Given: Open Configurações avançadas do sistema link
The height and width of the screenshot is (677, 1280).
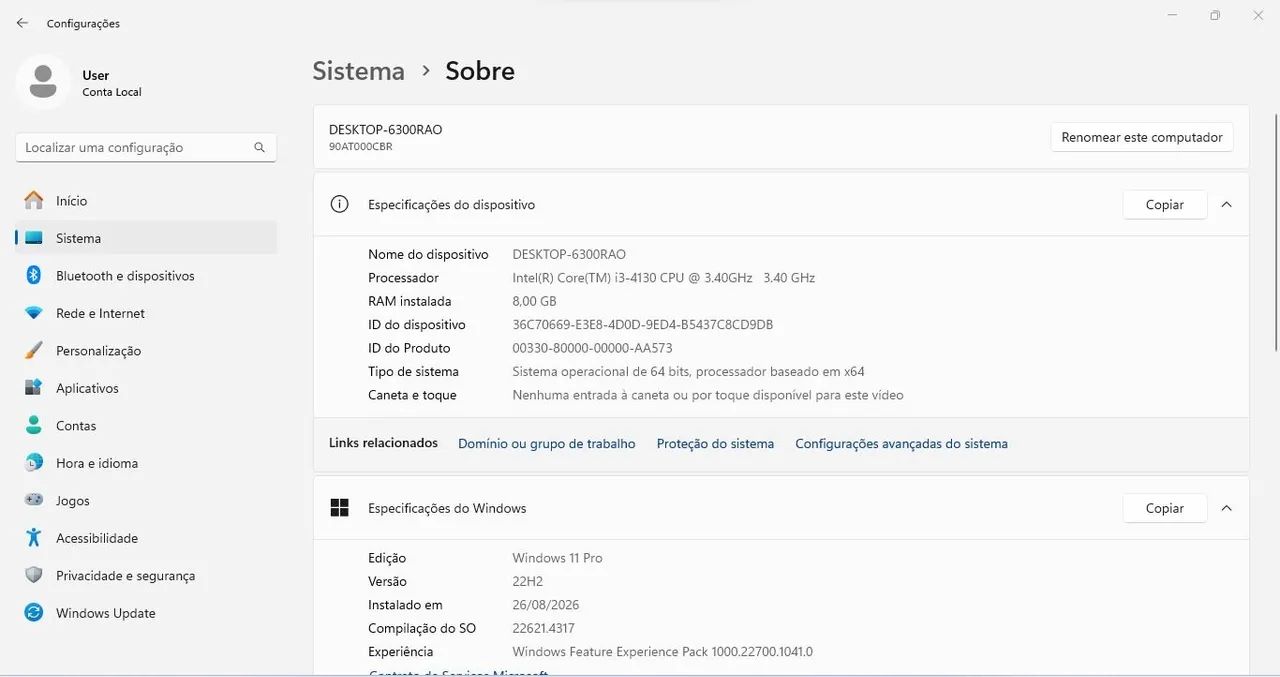Looking at the screenshot, I should click(x=901, y=444).
